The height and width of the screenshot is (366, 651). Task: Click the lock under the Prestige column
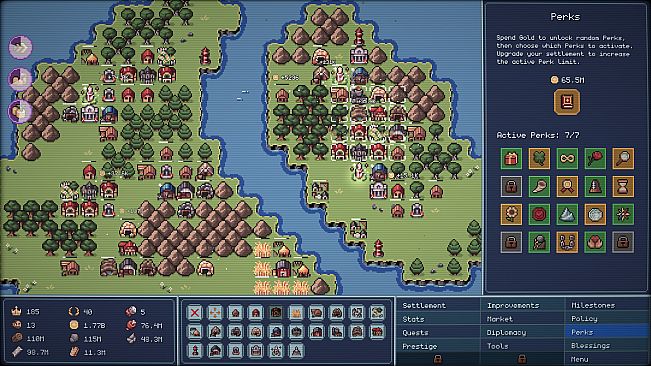(438, 359)
